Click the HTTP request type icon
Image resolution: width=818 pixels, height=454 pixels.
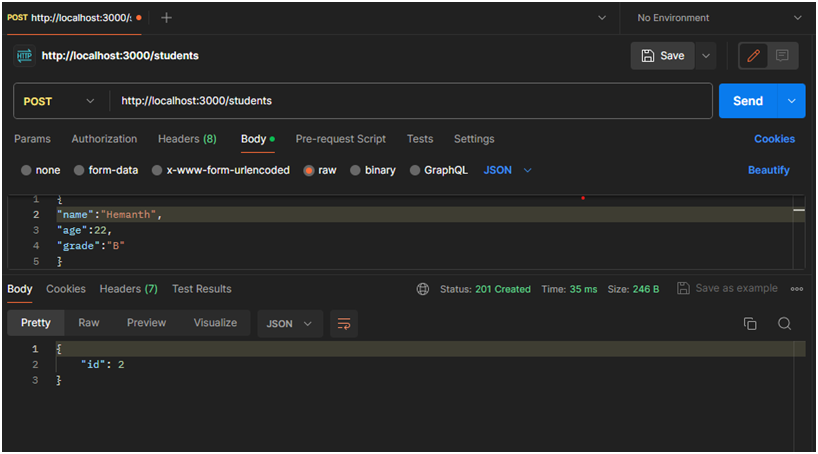click(x=24, y=56)
